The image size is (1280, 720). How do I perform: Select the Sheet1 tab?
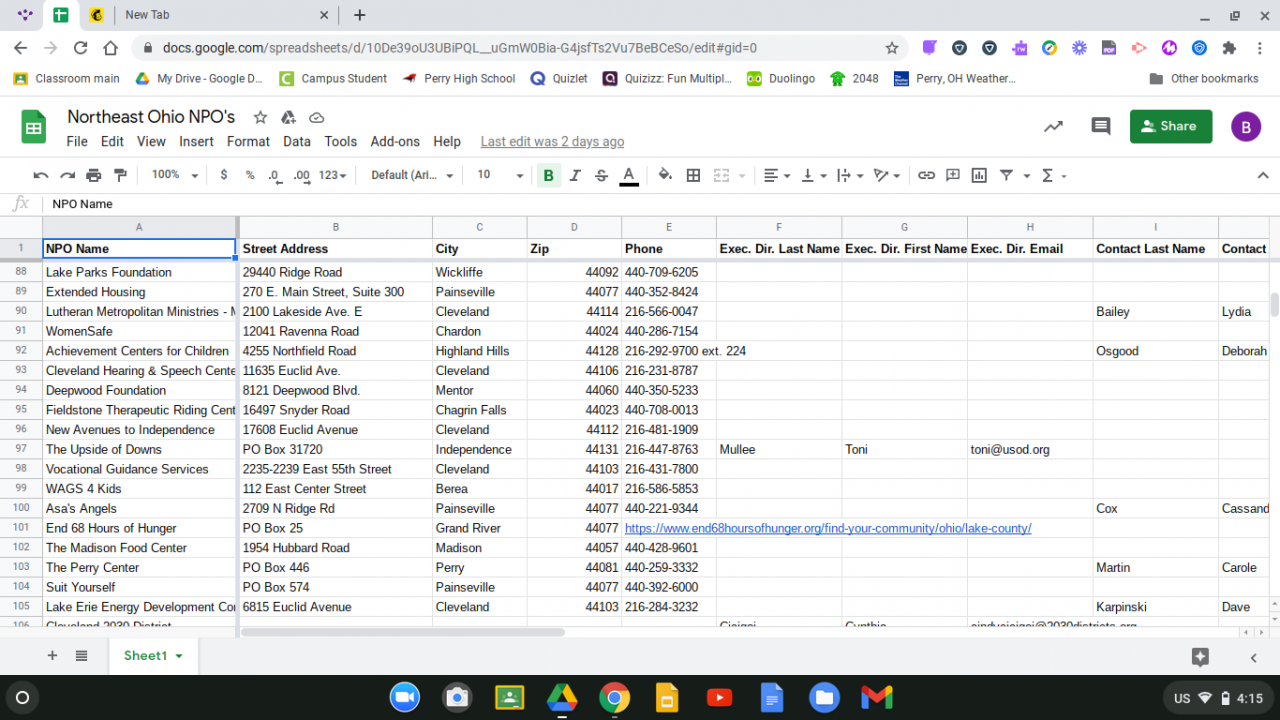(152, 656)
